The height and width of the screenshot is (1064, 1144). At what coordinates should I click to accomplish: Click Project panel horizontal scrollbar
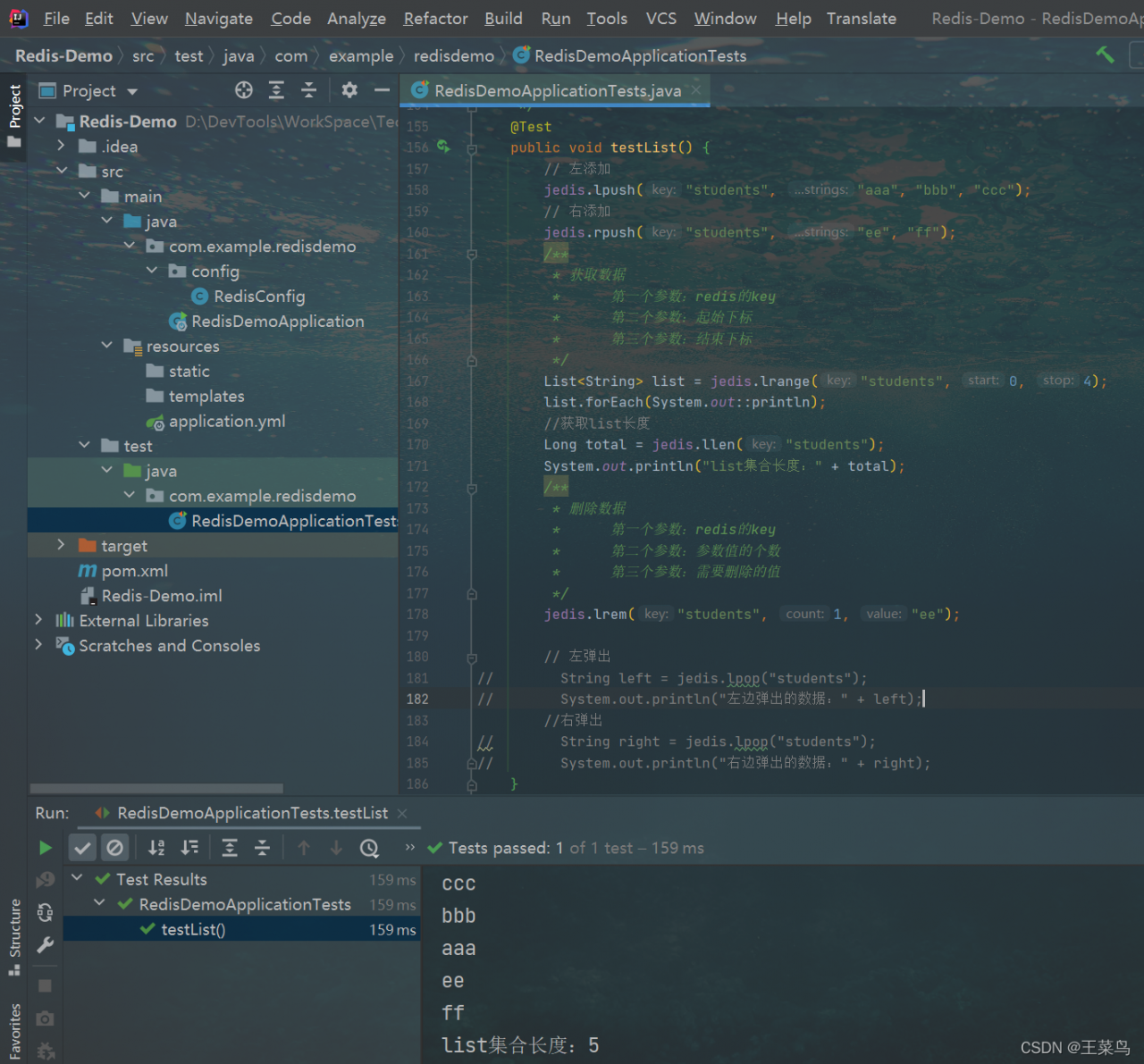coord(156,788)
